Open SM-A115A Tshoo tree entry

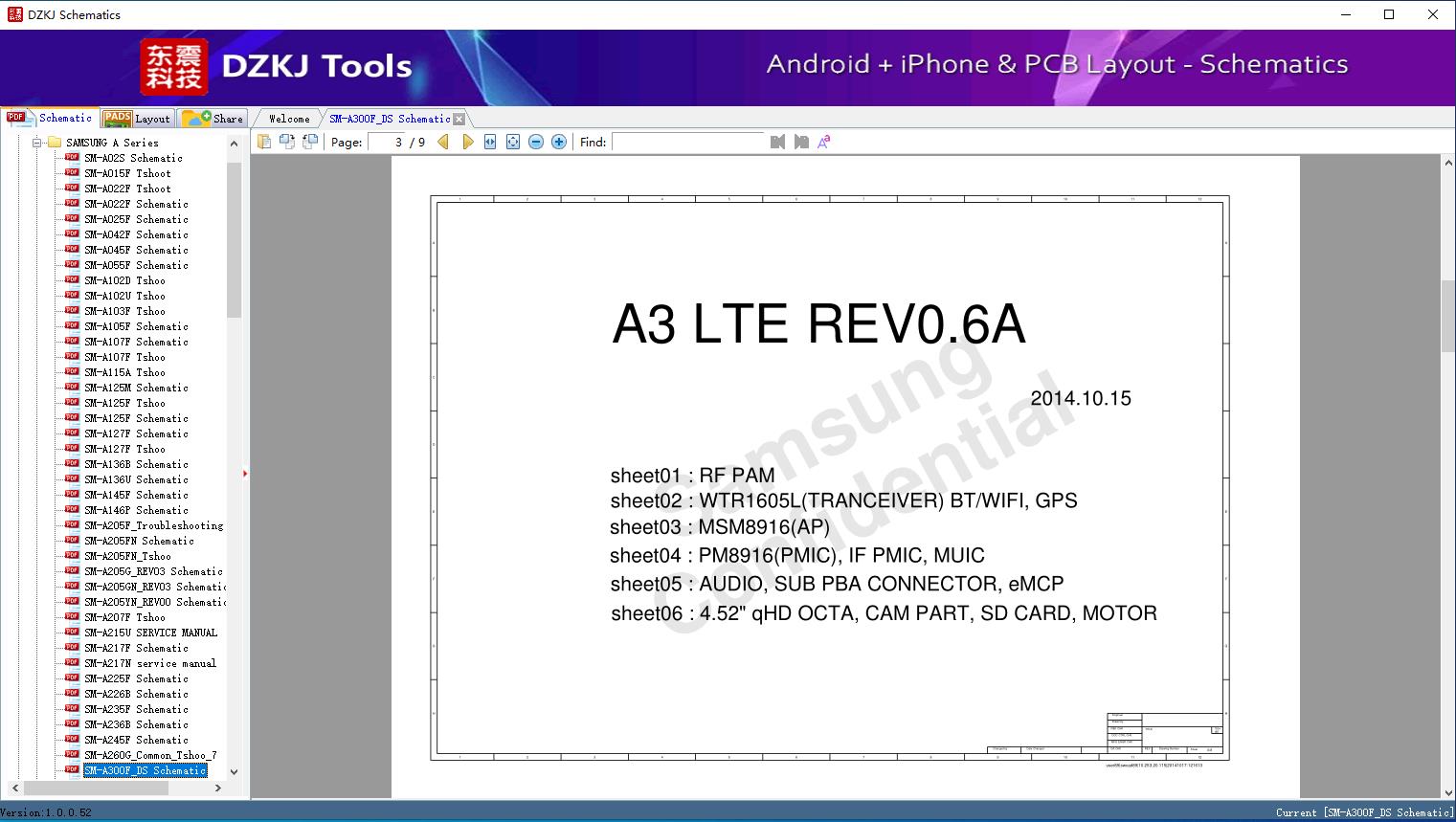pos(124,372)
